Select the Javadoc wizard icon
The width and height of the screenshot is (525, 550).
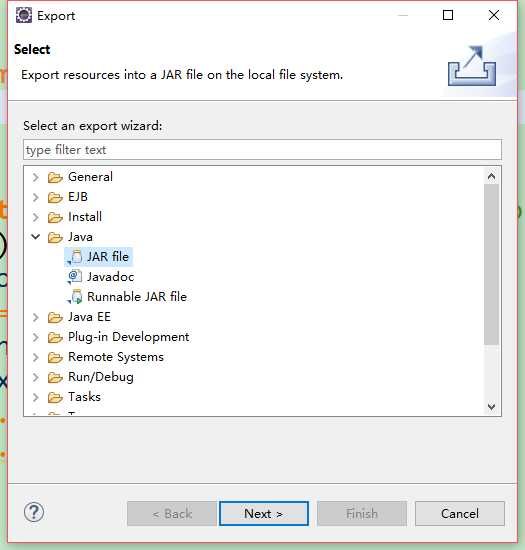coord(75,277)
